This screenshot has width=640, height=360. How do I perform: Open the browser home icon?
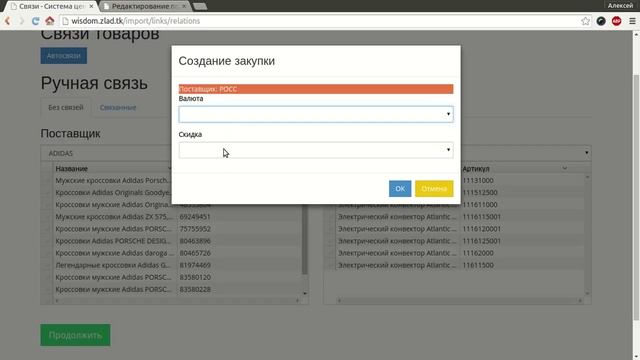50,21
